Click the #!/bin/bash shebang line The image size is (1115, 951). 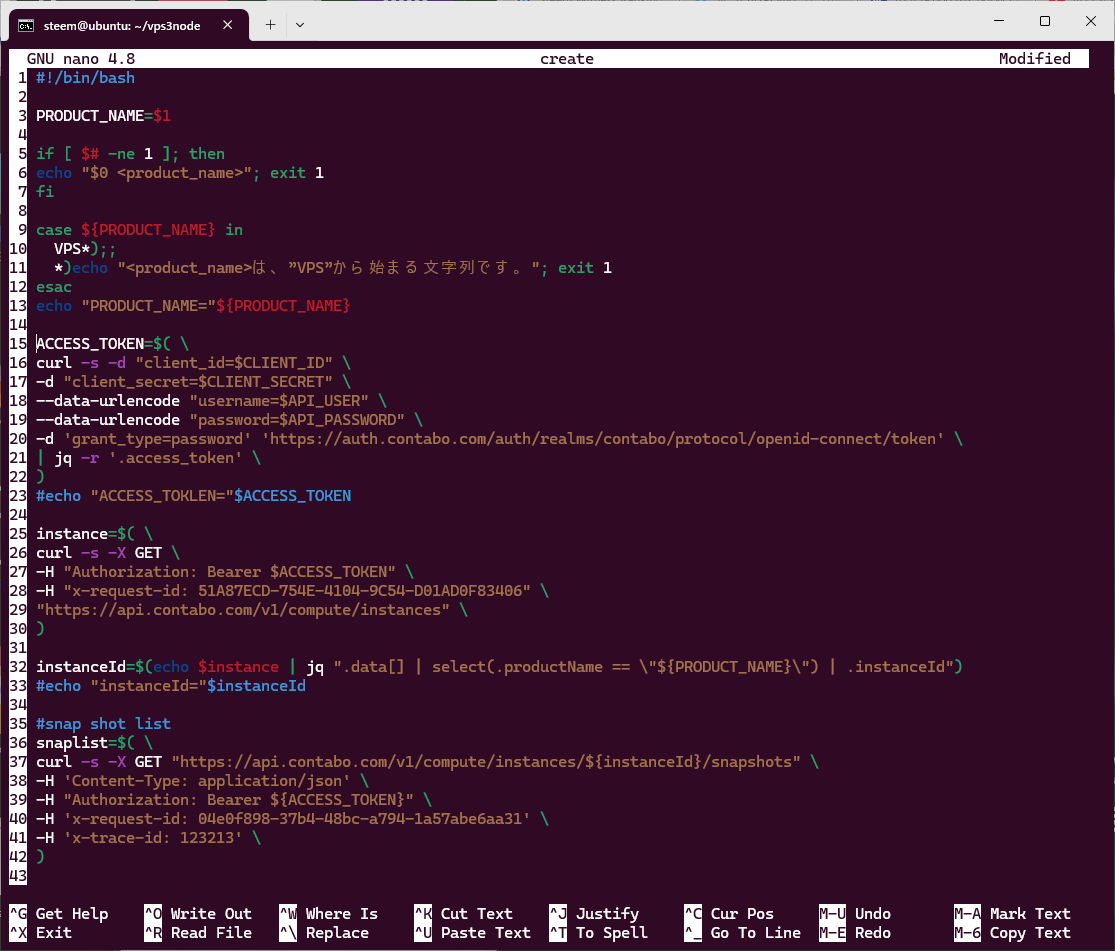click(85, 78)
